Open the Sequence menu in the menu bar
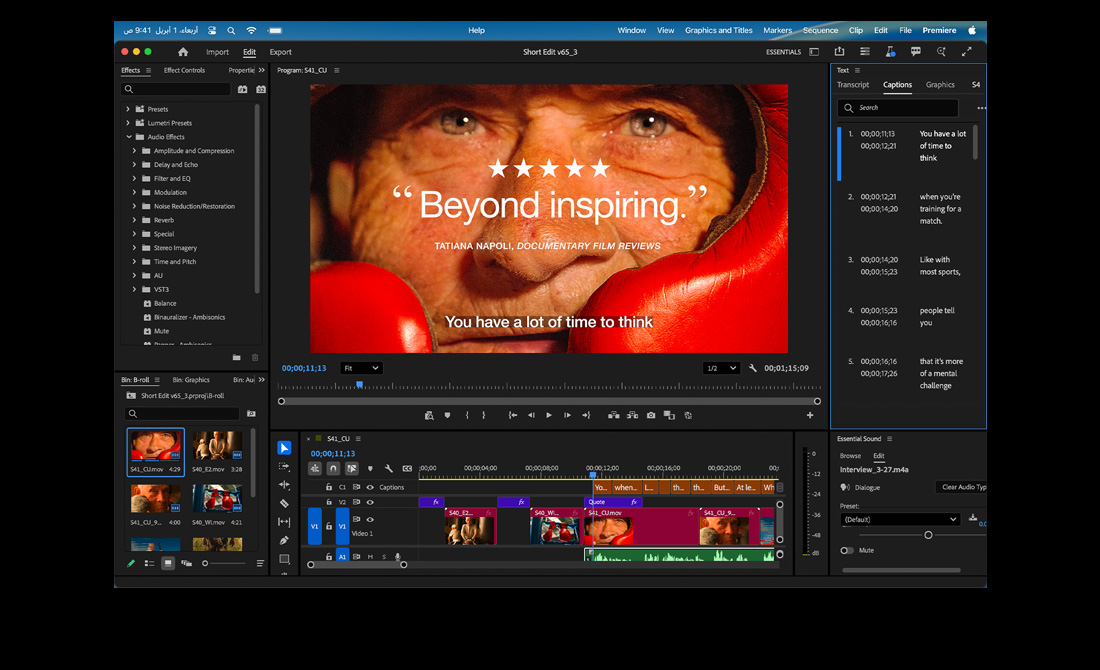Image resolution: width=1100 pixels, height=670 pixels. [820, 30]
